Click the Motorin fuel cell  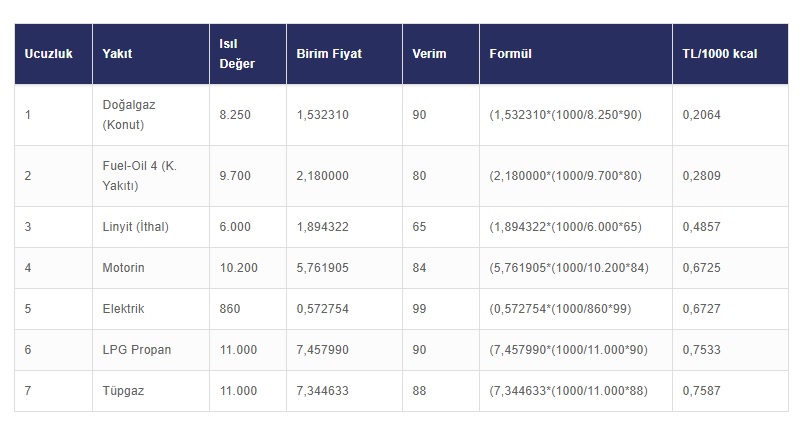(x=124, y=268)
